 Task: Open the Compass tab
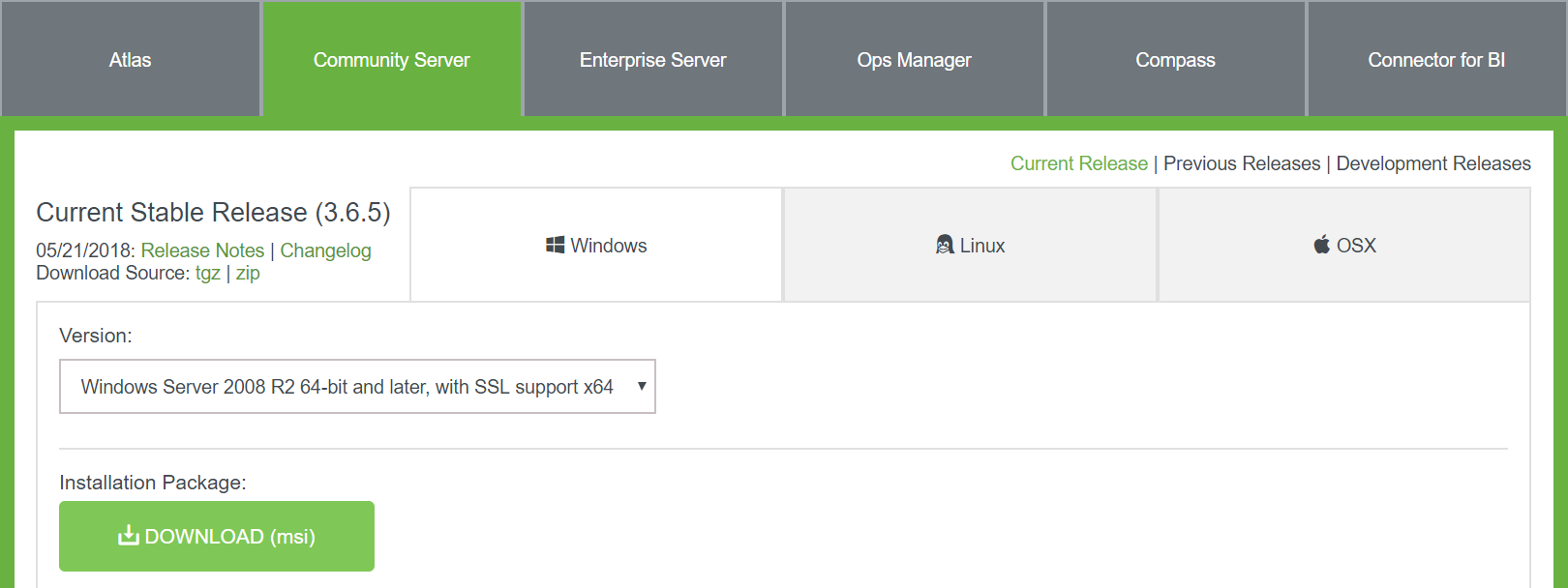click(1176, 59)
